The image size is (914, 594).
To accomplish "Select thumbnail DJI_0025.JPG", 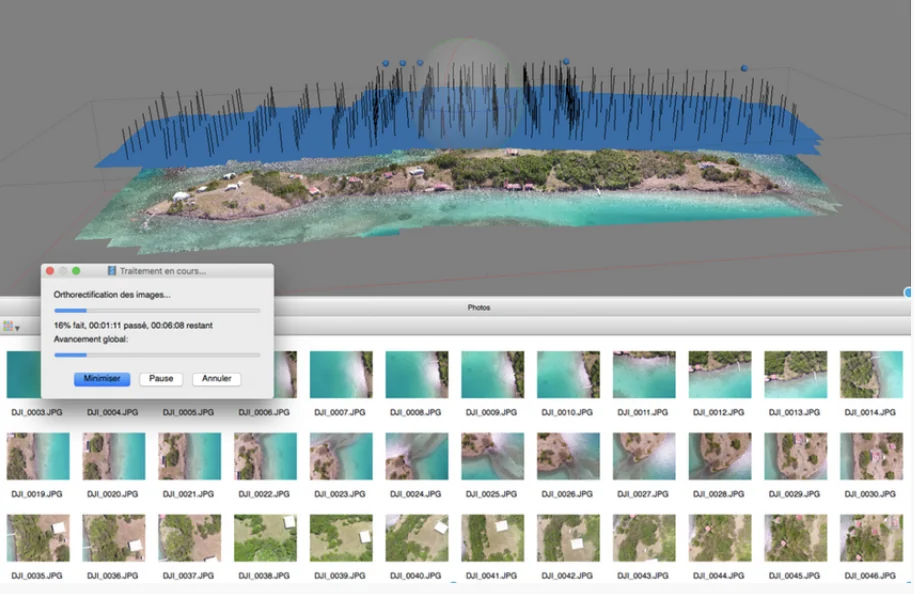I will 493,456.
